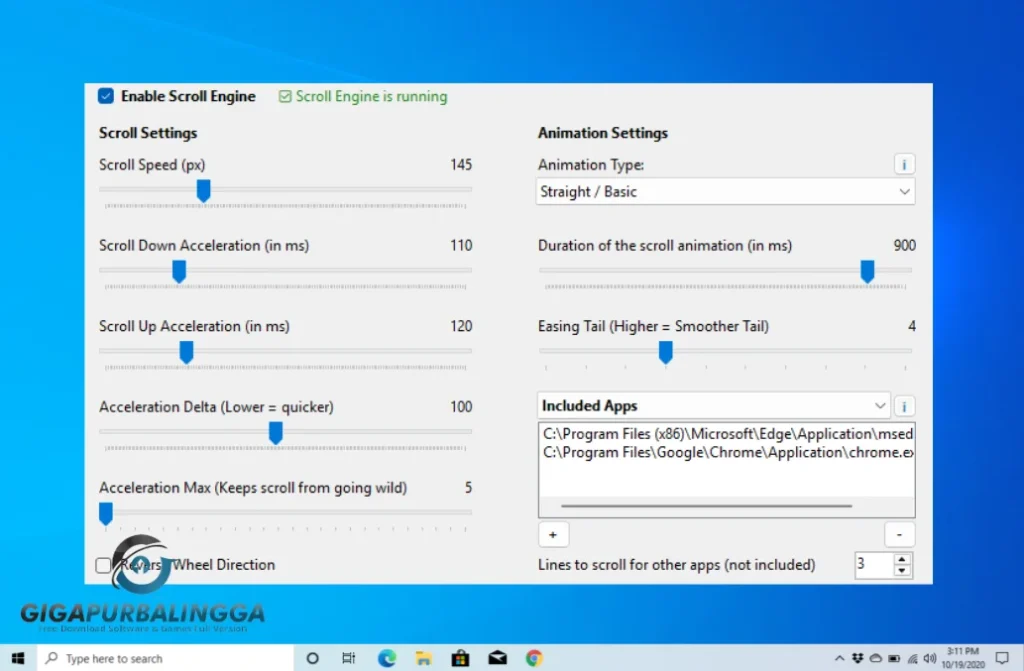The height and width of the screenshot is (671, 1024).
Task: Show hidden system tray icons
Action: tap(839, 658)
